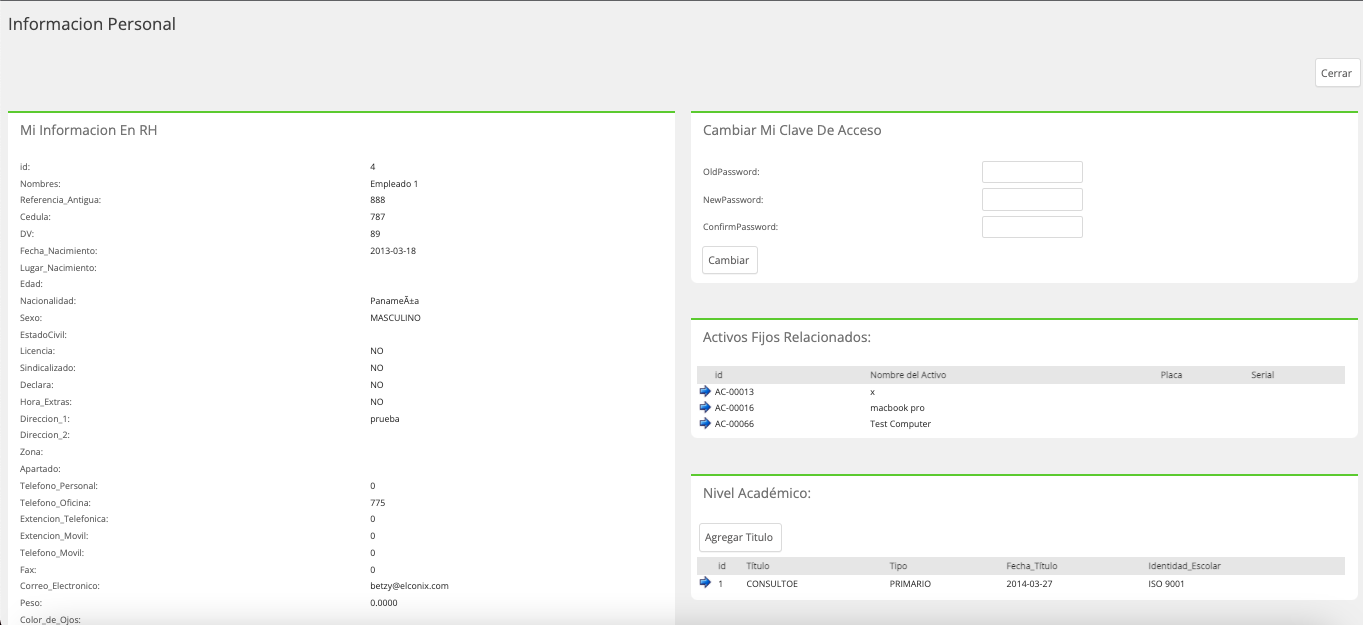Click the Peso value 0.0000
This screenshot has width=1363, height=625.
[x=384, y=603]
